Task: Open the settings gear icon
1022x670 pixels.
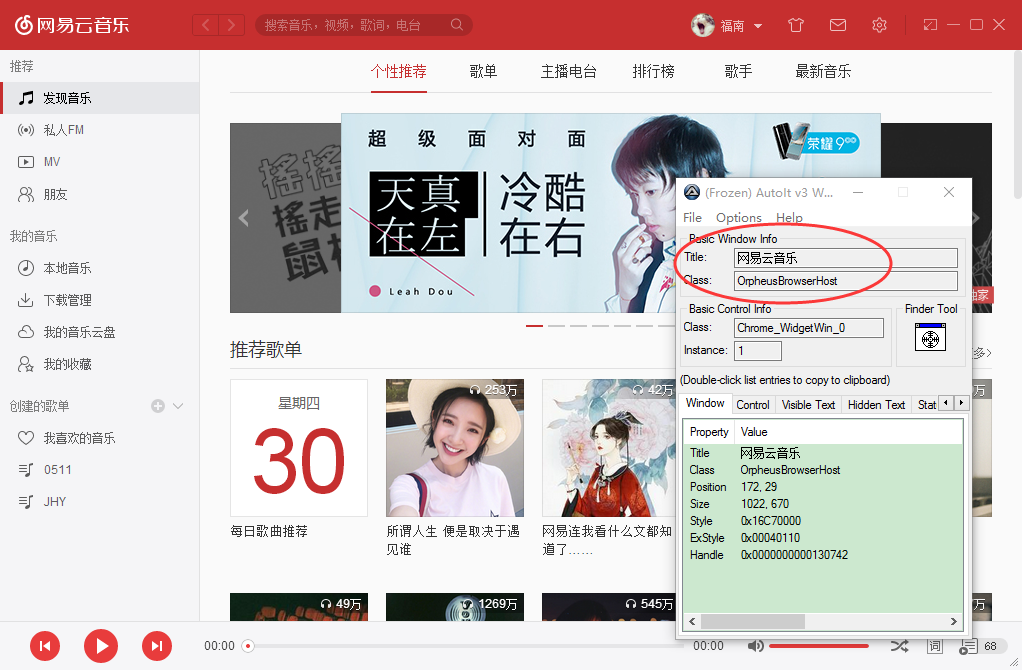Action: tap(879, 25)
